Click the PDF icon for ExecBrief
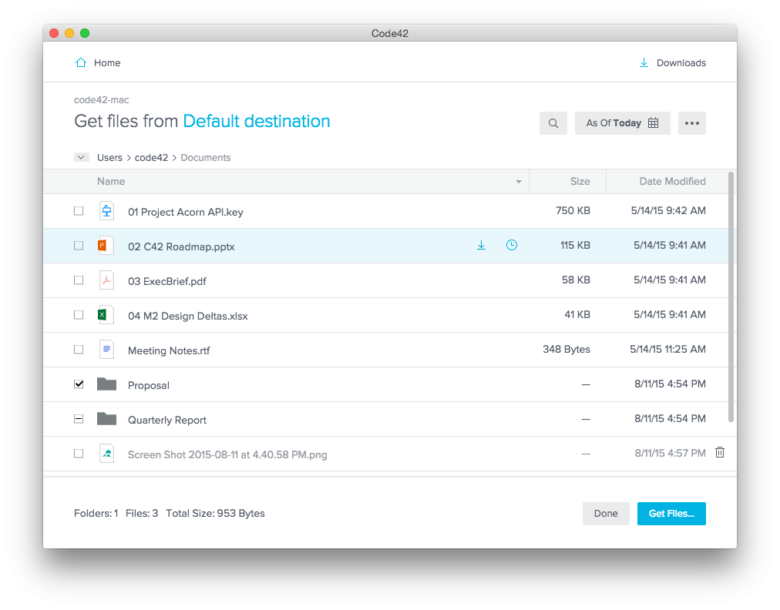Screen dimensions: 780x610 coord(106,280)
